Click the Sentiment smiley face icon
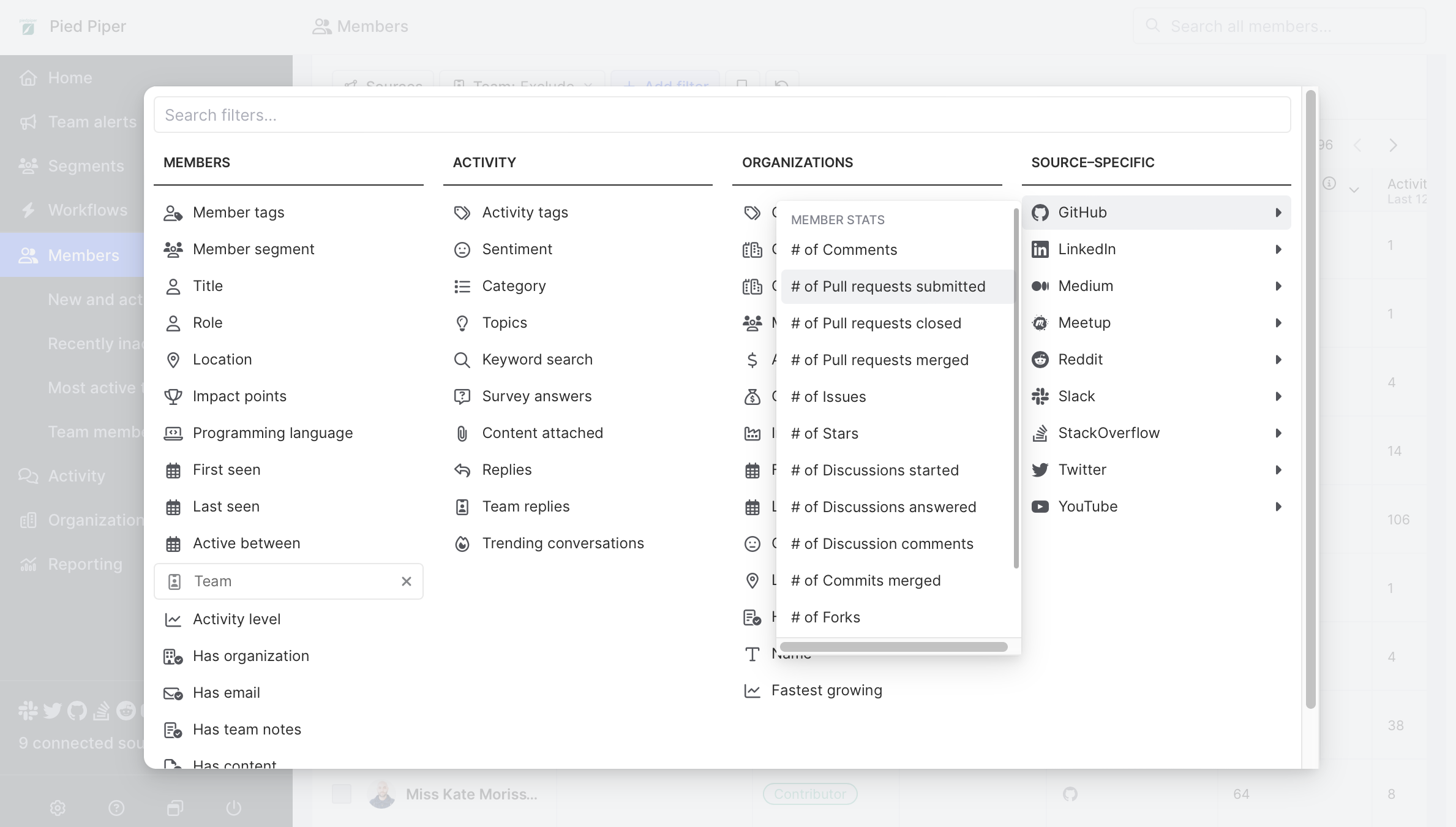This screenshot has width=1456, height=827. click(462, 249)
